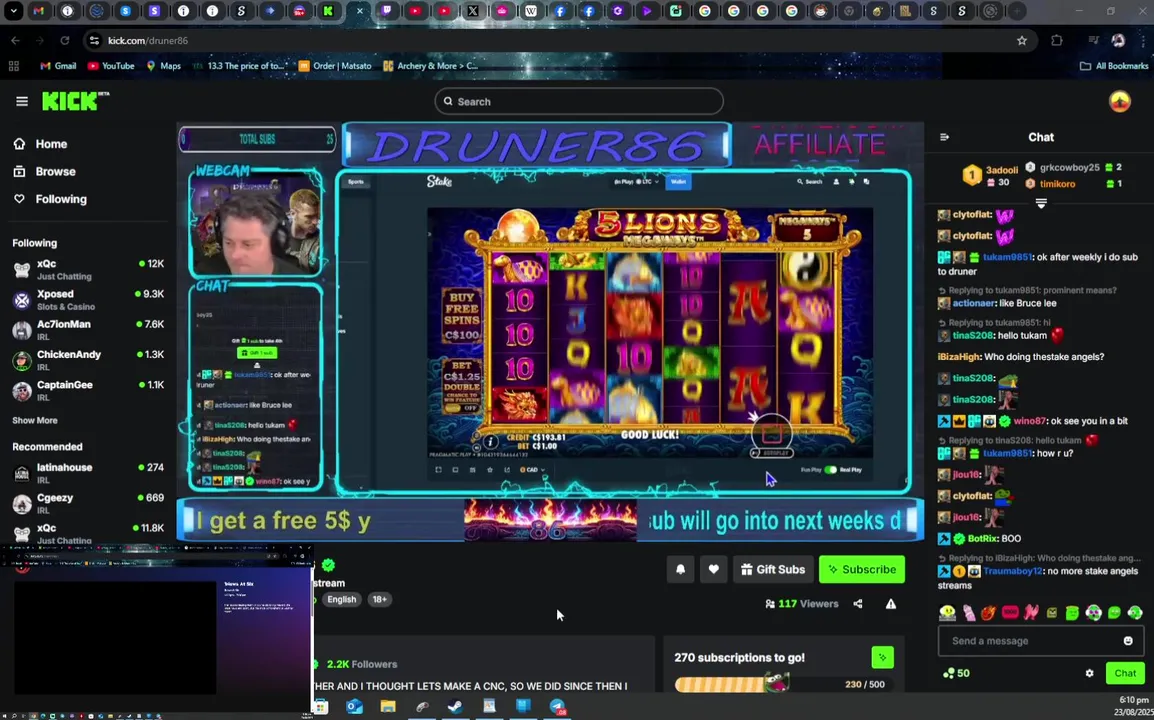
Task: Switch to the Wikipedia browser tab
Action: (531, 11)
